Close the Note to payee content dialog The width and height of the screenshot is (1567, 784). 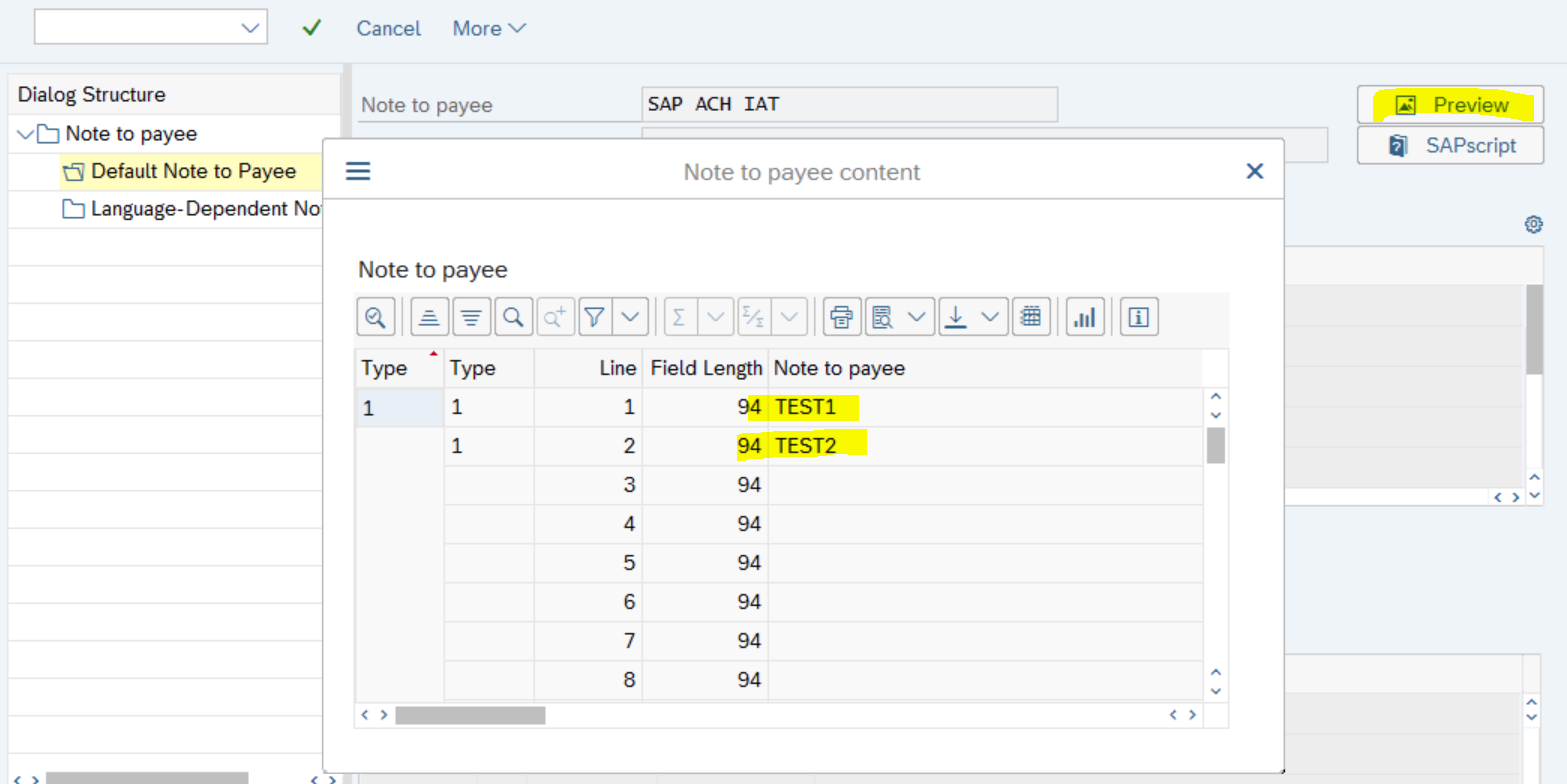(1255, 172)
